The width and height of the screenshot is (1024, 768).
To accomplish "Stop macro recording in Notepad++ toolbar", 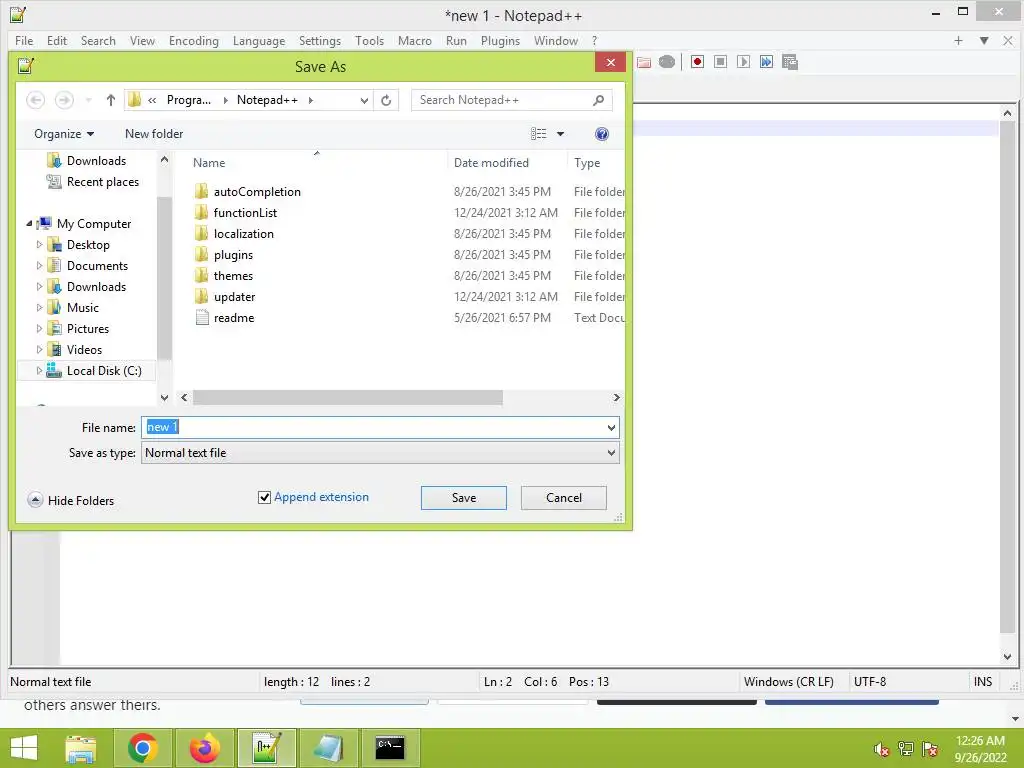I will pyautogui.click(x=720, y=61).
